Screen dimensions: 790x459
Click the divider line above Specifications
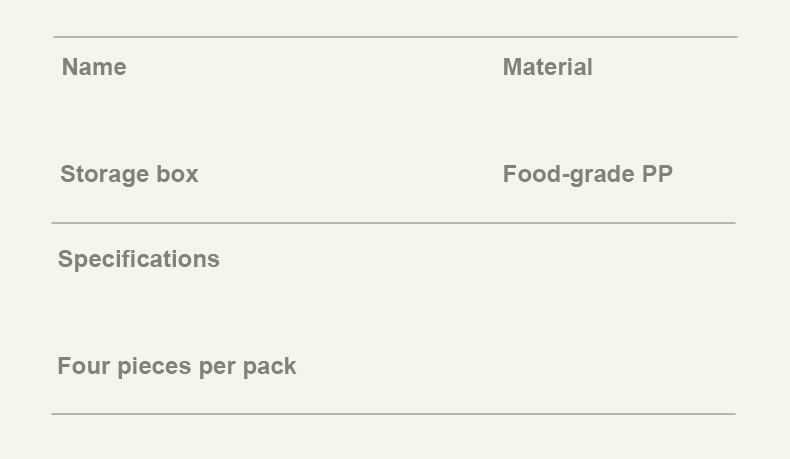point(393,223)
